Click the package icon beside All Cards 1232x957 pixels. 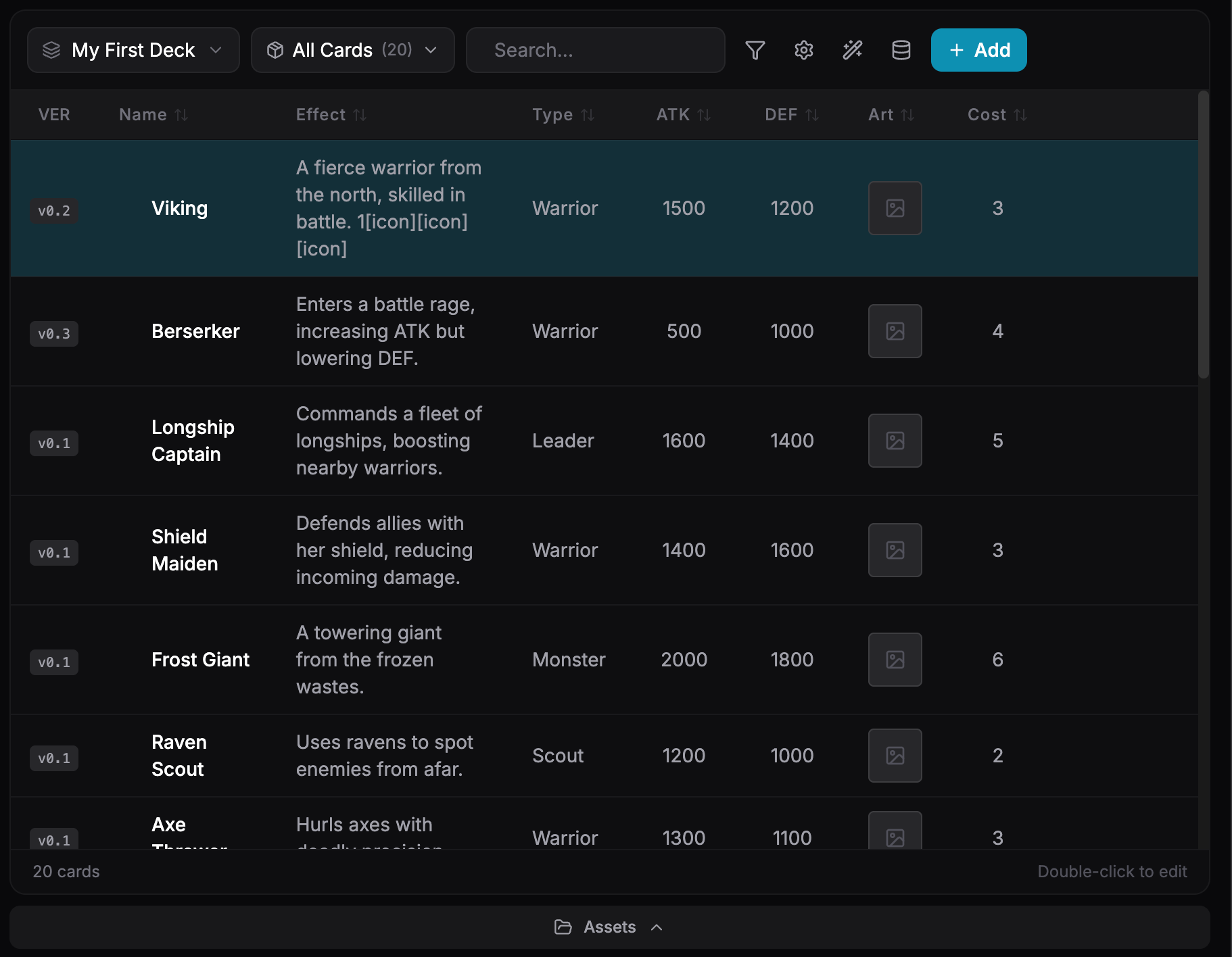[275, 49]
